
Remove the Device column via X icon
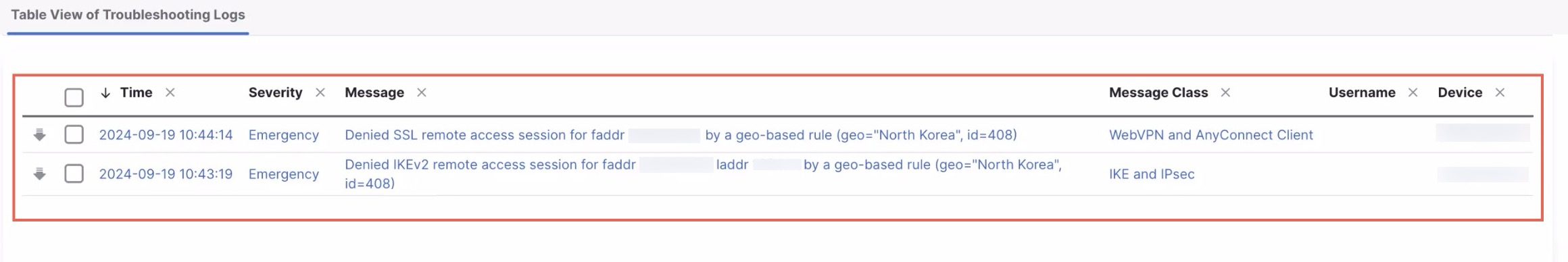pyautogui.click(x=1500, y=93)
